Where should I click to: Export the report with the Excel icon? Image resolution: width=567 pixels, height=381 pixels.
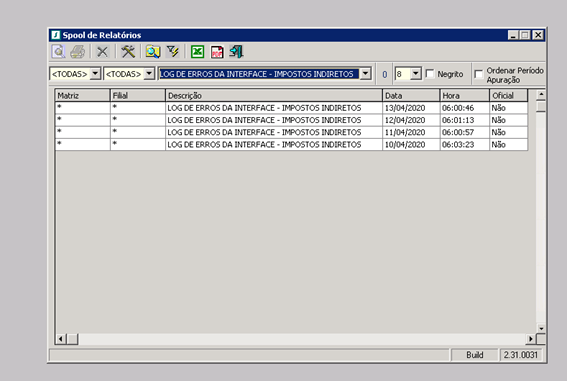[197, 52]
